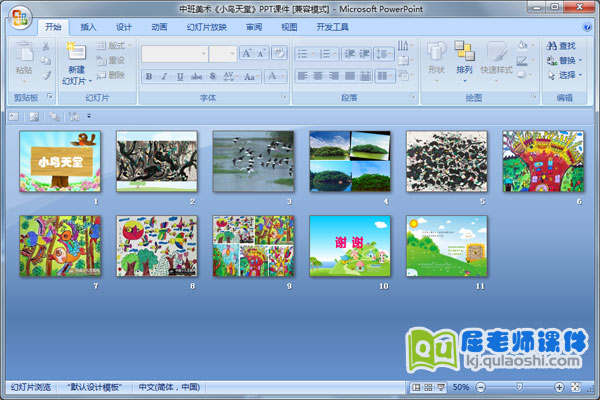Screen dimensions: 600x400
Task: Select slide 10 thumbnail with 谢谢 text
Action: tap(349, 246)
